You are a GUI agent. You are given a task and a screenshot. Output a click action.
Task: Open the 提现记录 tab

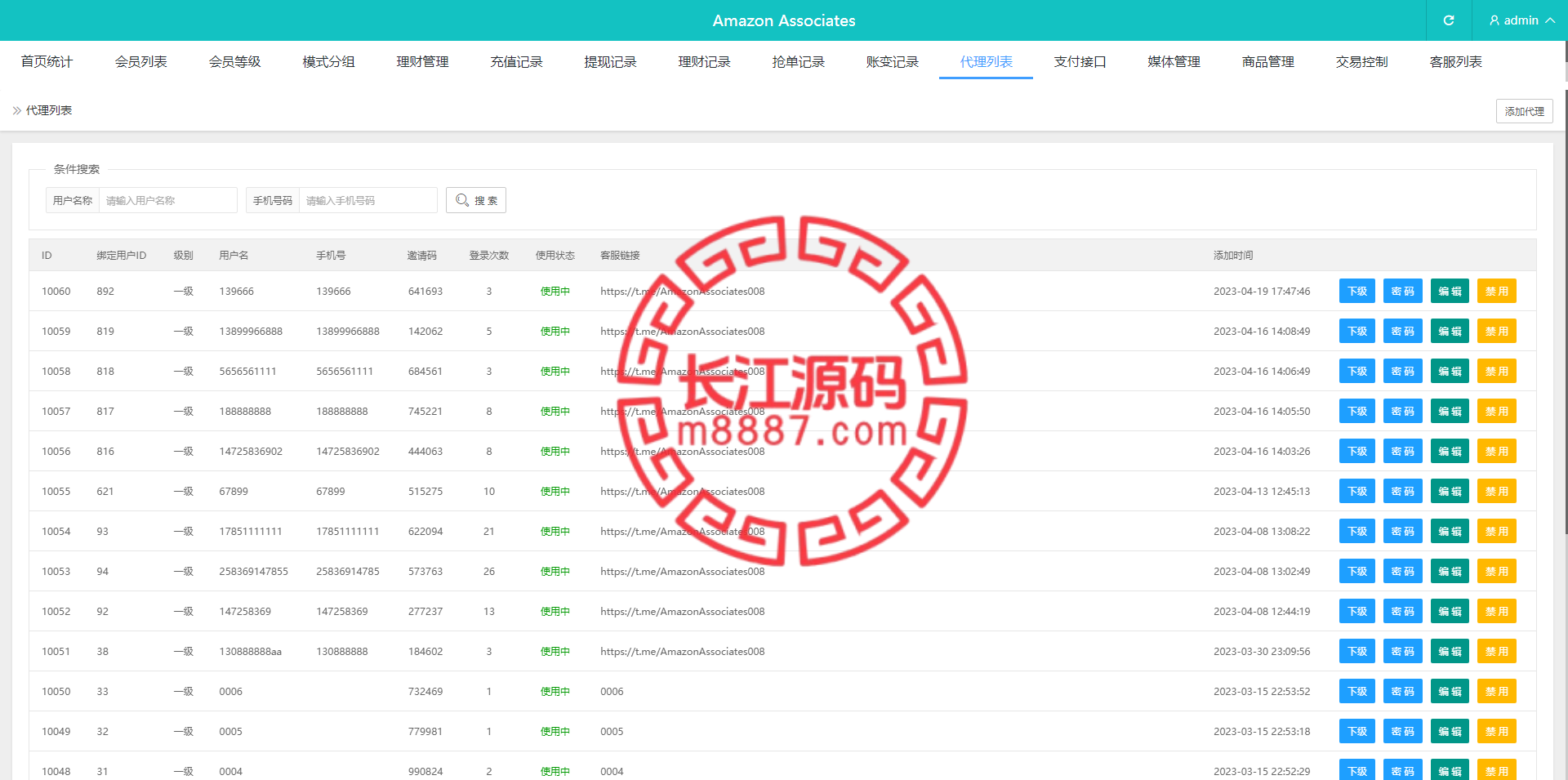[x=610, y=62]
